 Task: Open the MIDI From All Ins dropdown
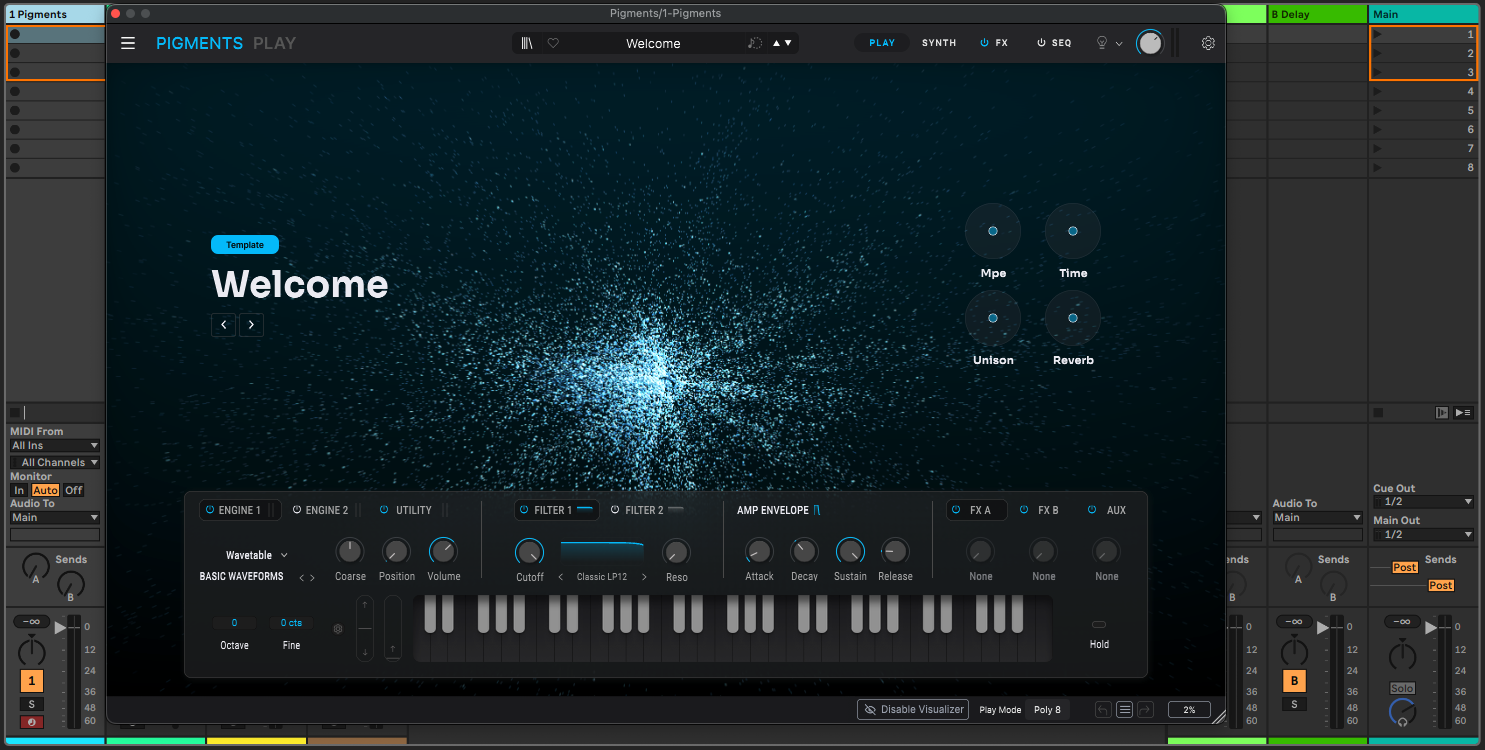[x=55, y=446]
